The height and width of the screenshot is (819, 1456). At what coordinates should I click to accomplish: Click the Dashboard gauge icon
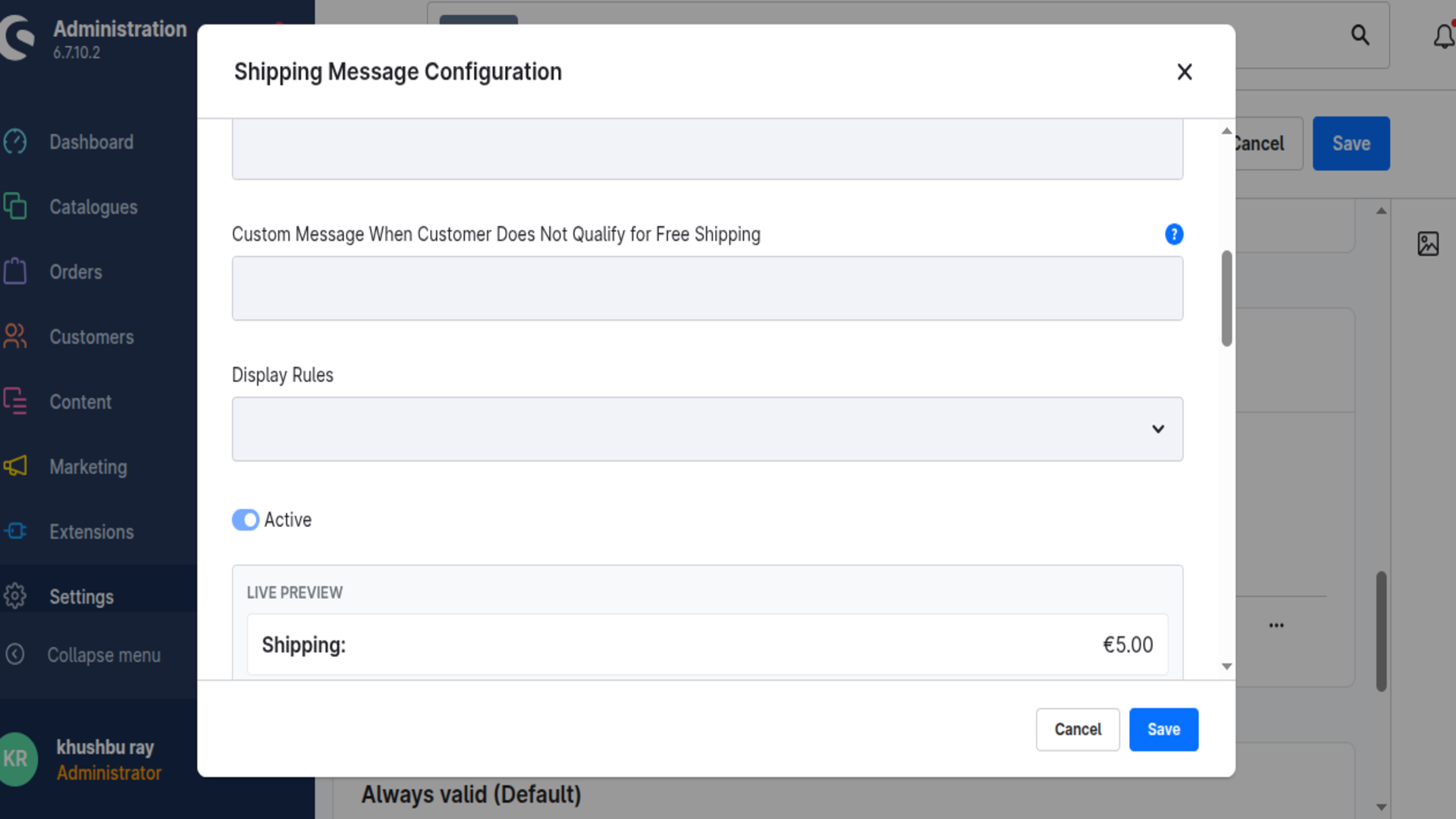pyautogui.click(x=15, y=142)
